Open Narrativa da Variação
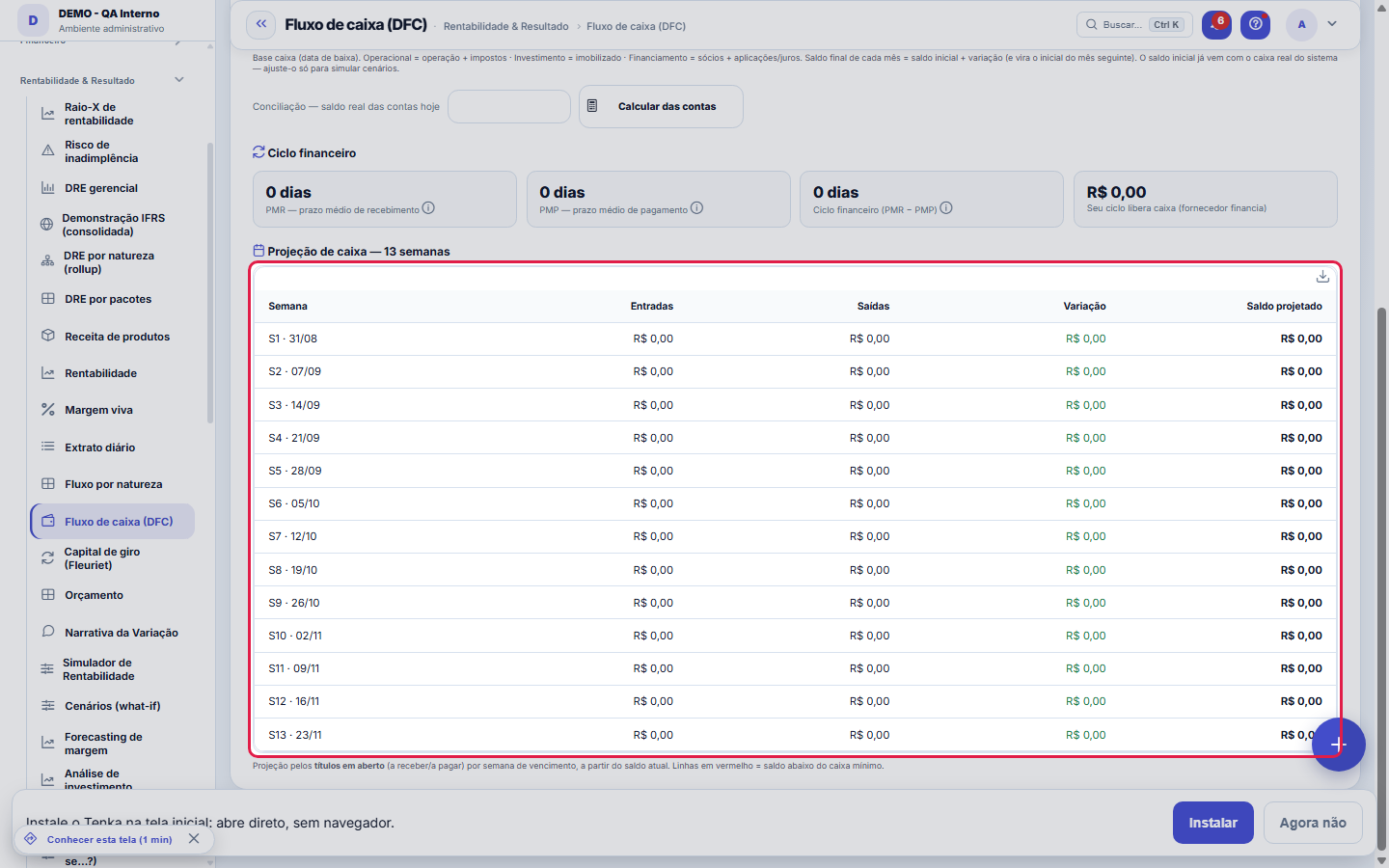Image resolution: width=1389 pixels, height=868 pixels. click(111, 633)
